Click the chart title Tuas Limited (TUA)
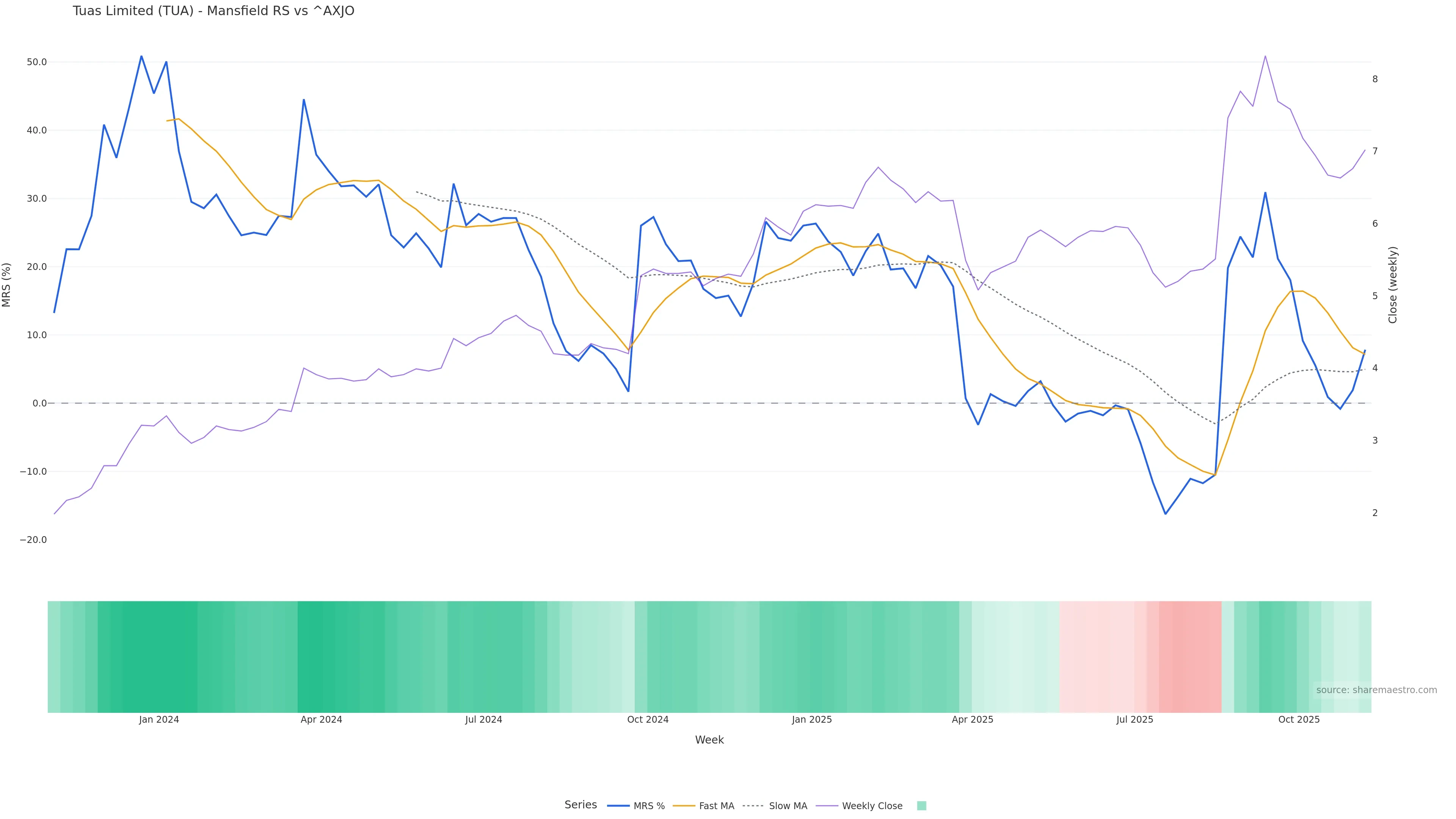Viewport: 1456px width, 819px height. [213, 11]
